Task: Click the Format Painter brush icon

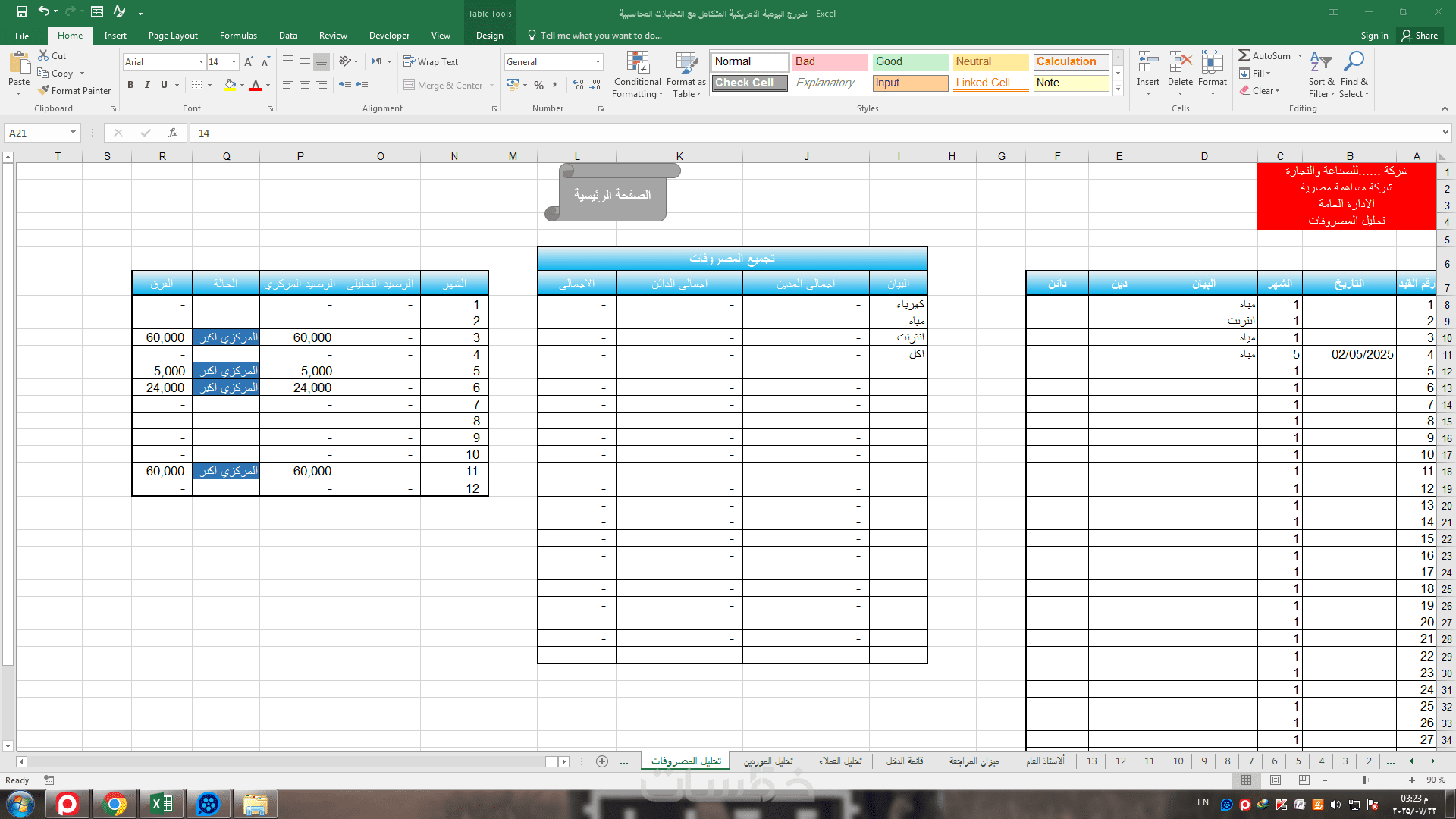Action: click(44, 90)
